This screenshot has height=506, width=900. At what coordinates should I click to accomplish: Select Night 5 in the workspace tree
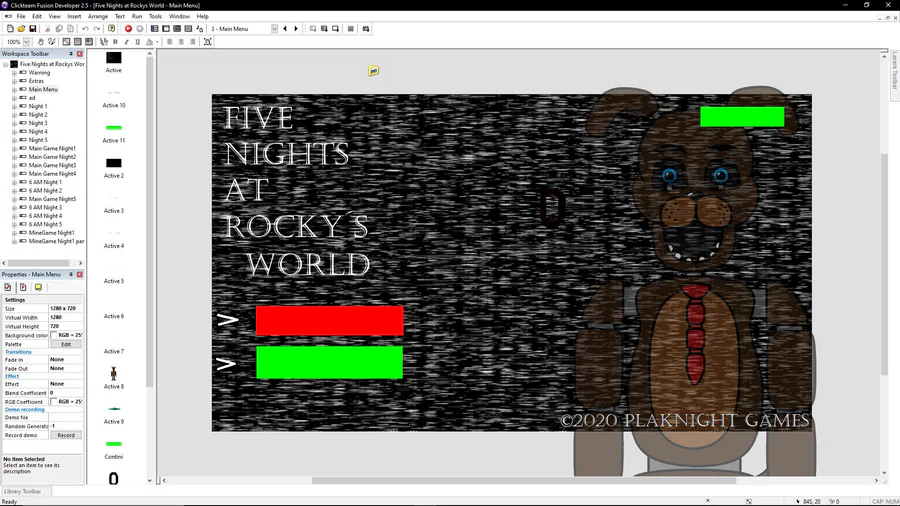(x=38, y=140)
